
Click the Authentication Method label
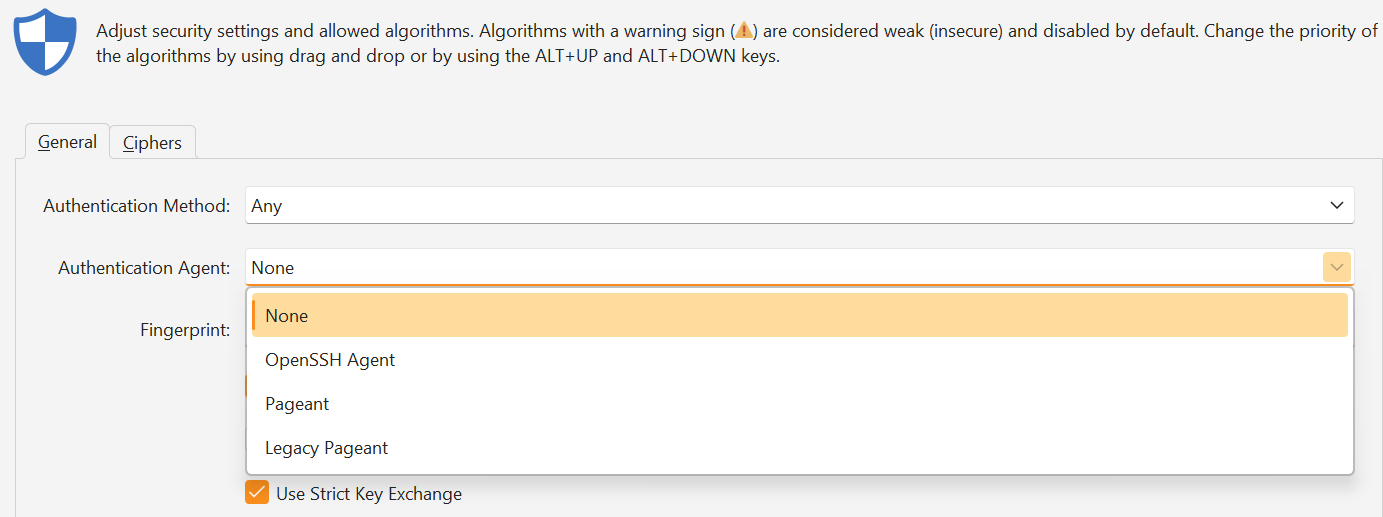click(137, 205)
